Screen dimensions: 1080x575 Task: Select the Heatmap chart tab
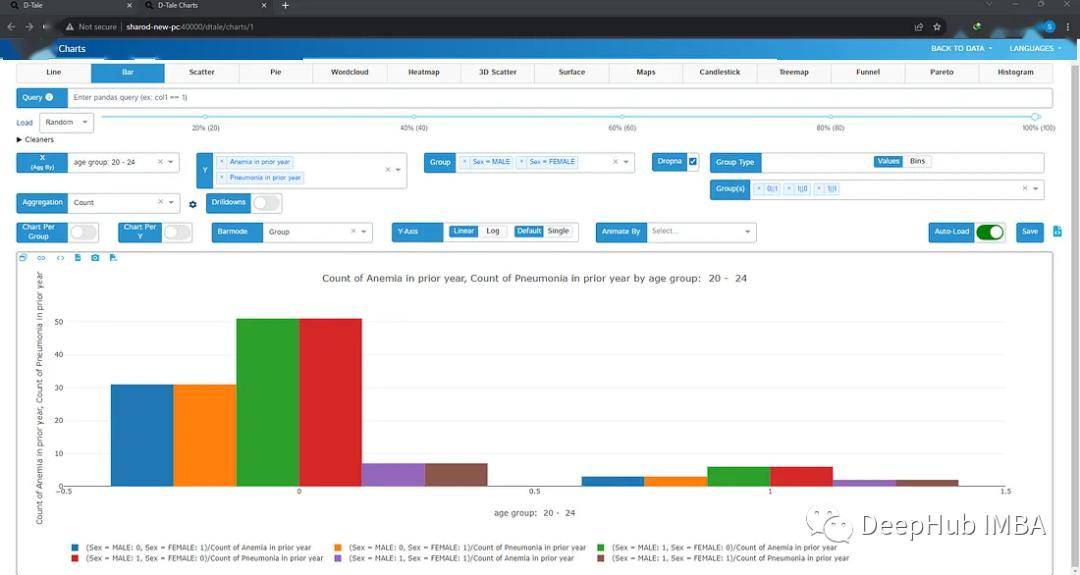pyautogui.click(x=424, y=72)
